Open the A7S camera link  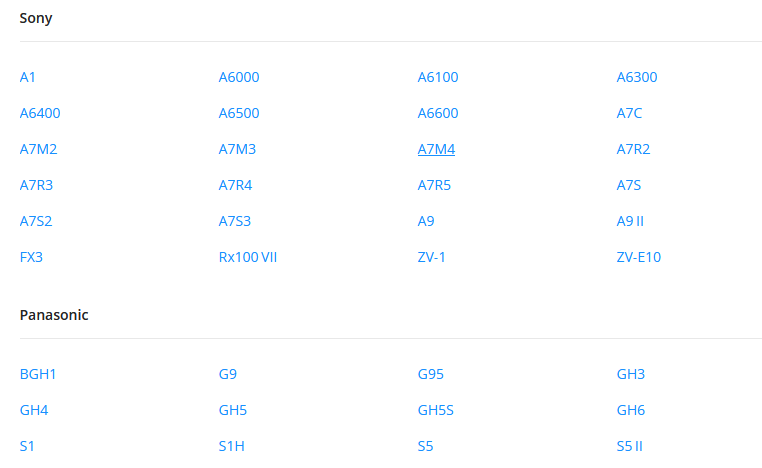coord(629,185)
